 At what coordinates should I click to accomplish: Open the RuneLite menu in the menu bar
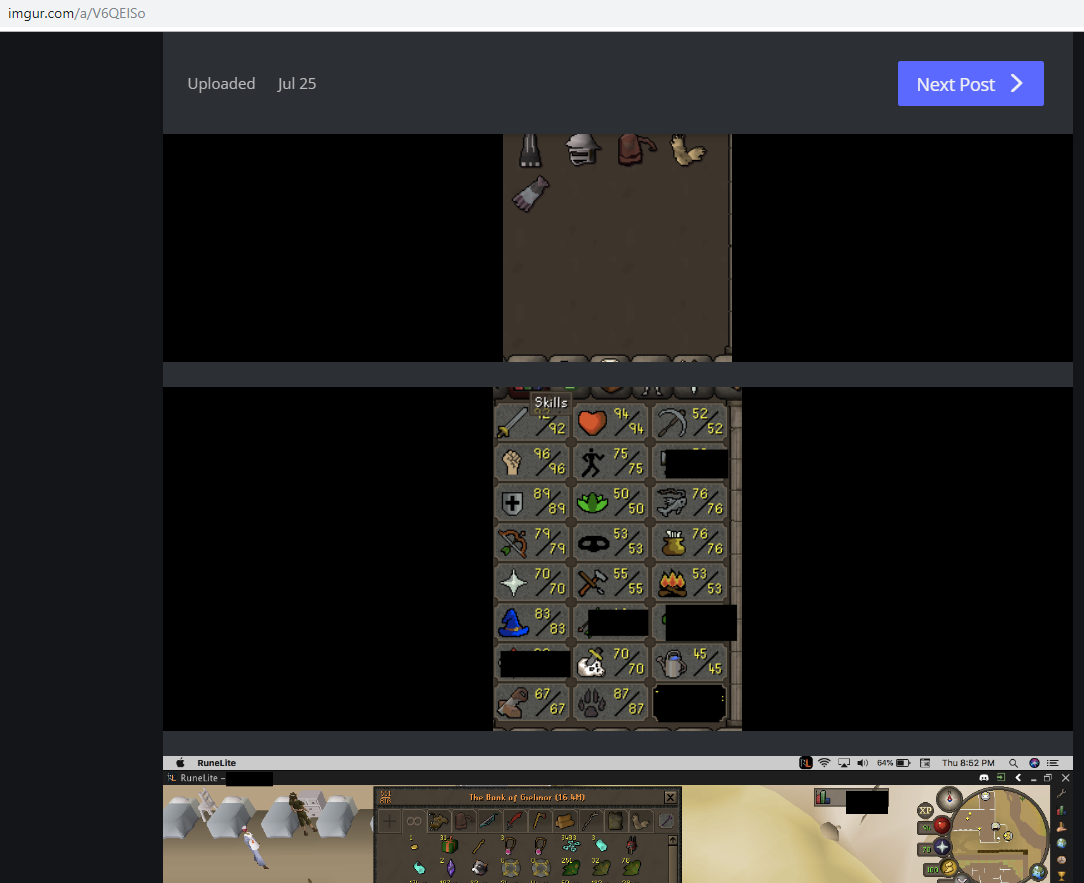[216, 763]
